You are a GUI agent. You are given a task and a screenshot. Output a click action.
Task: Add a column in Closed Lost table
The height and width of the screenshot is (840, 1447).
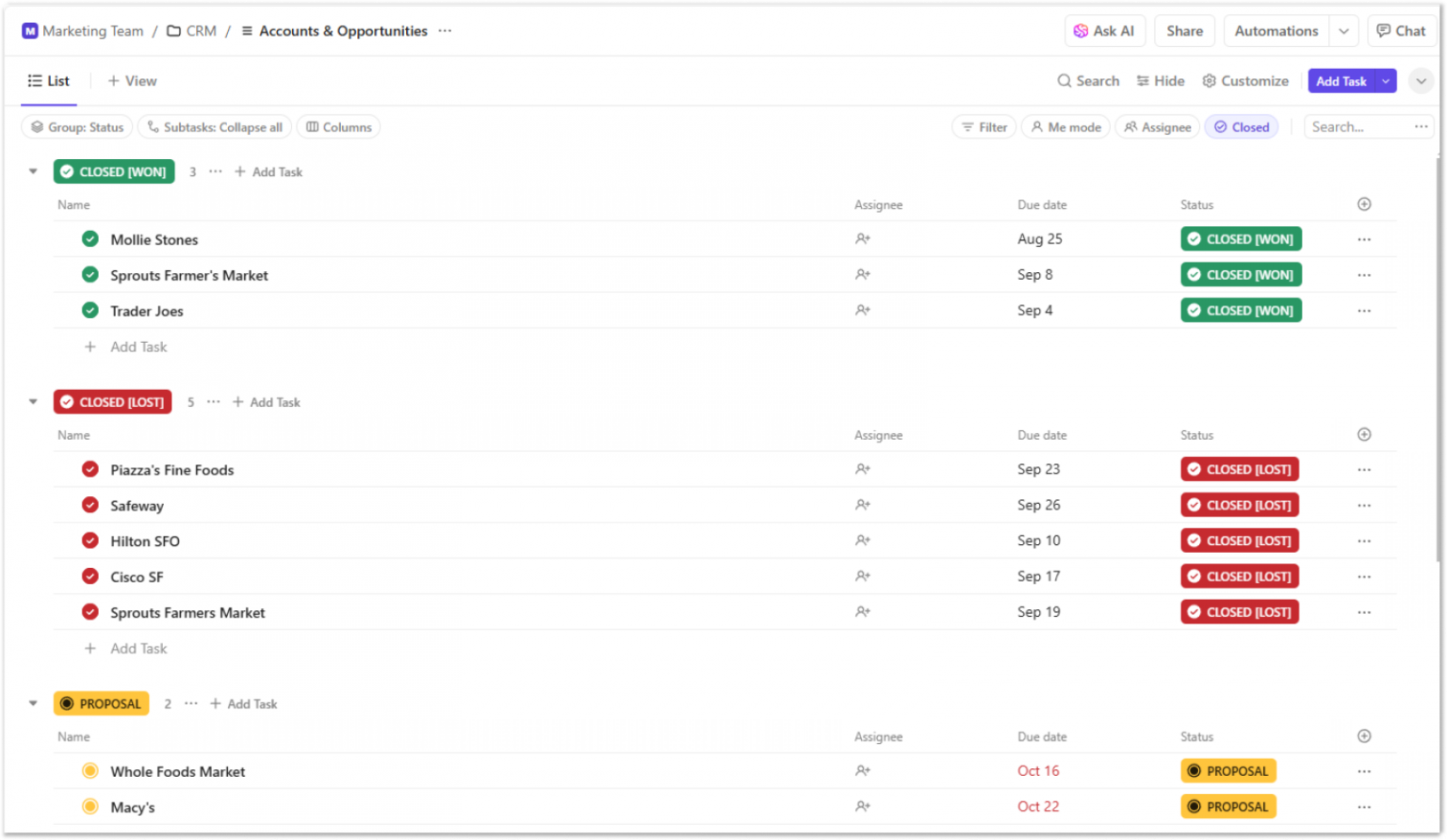click(1364, 434)
